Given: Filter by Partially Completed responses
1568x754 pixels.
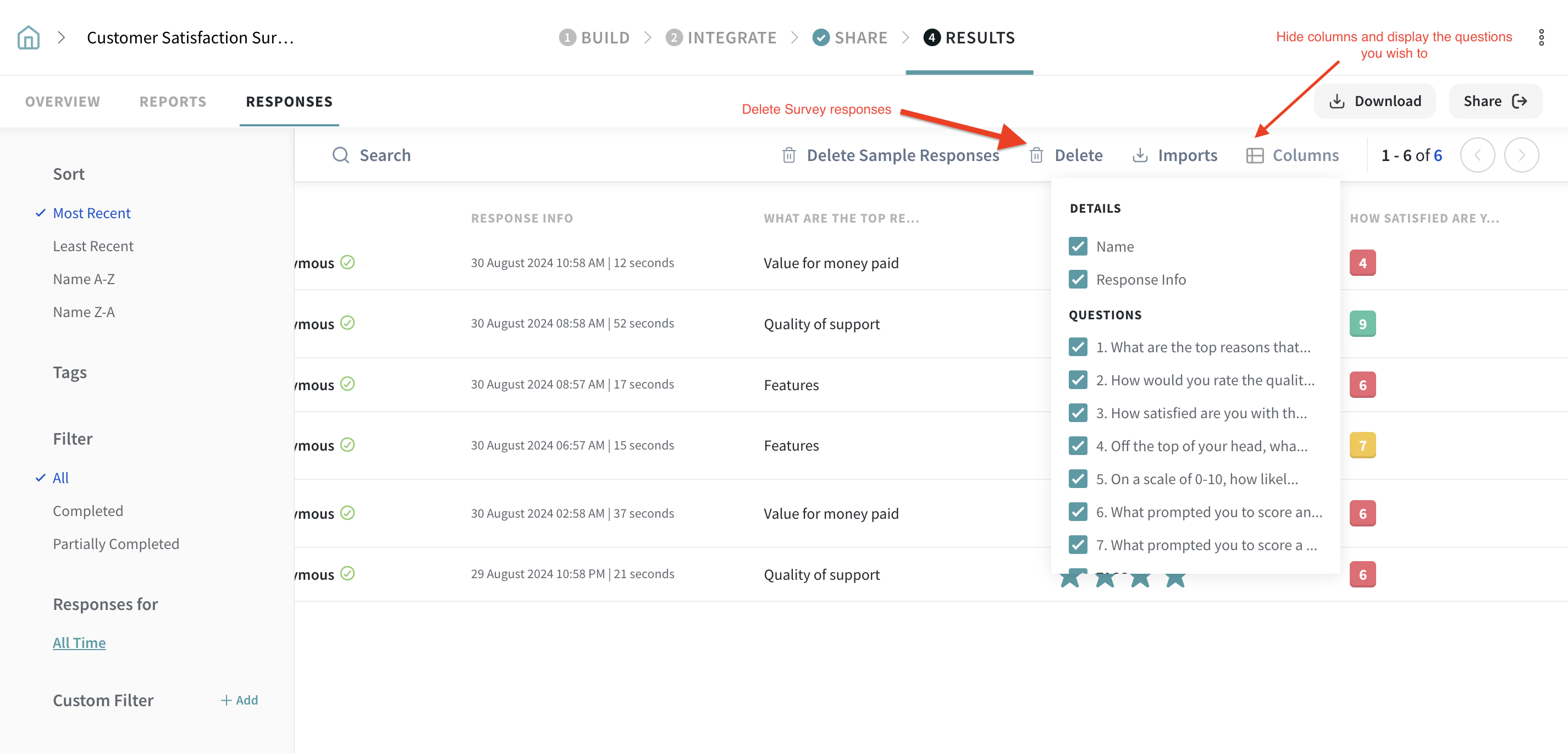Looking at the screenshot, I should click(115, 544).
